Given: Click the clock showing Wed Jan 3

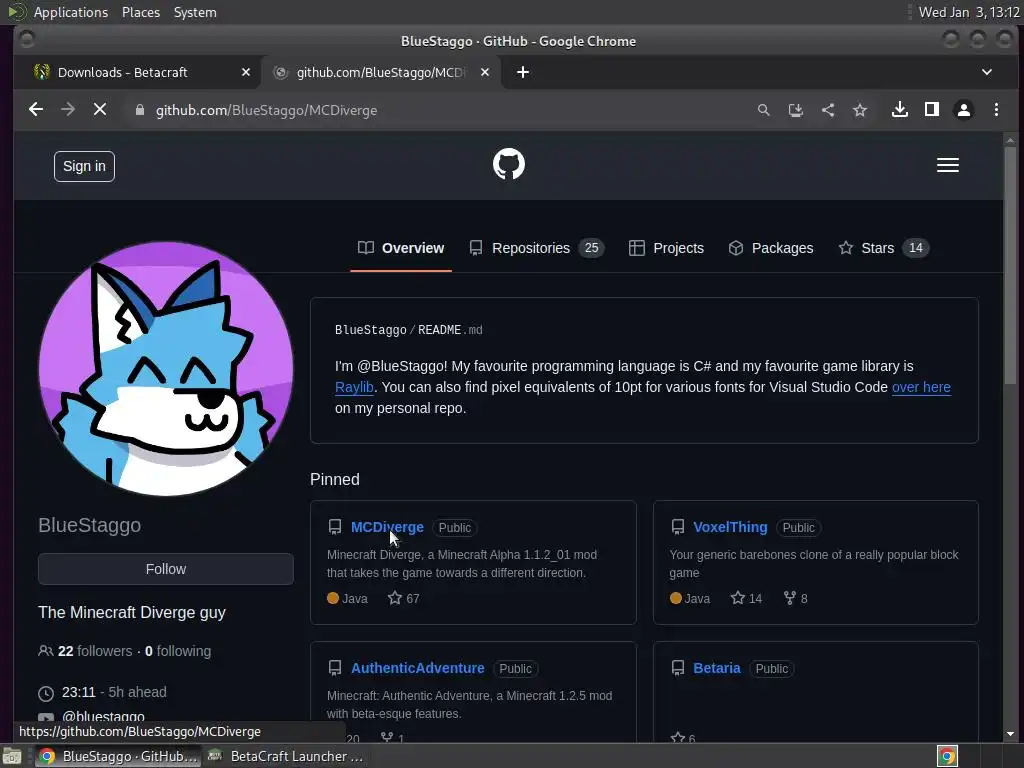Looking at the screenshot, I should 968,12.
